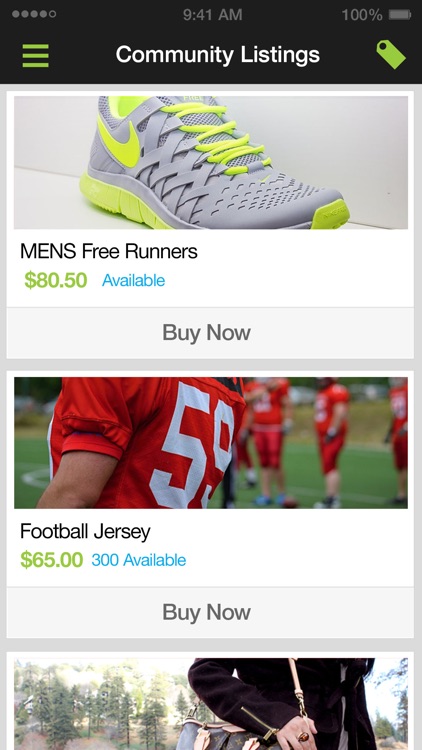The width and height of the screenshot is (422, 750).
Task: Buy the MENS Free Runners now
Action: tap(210, 333)
